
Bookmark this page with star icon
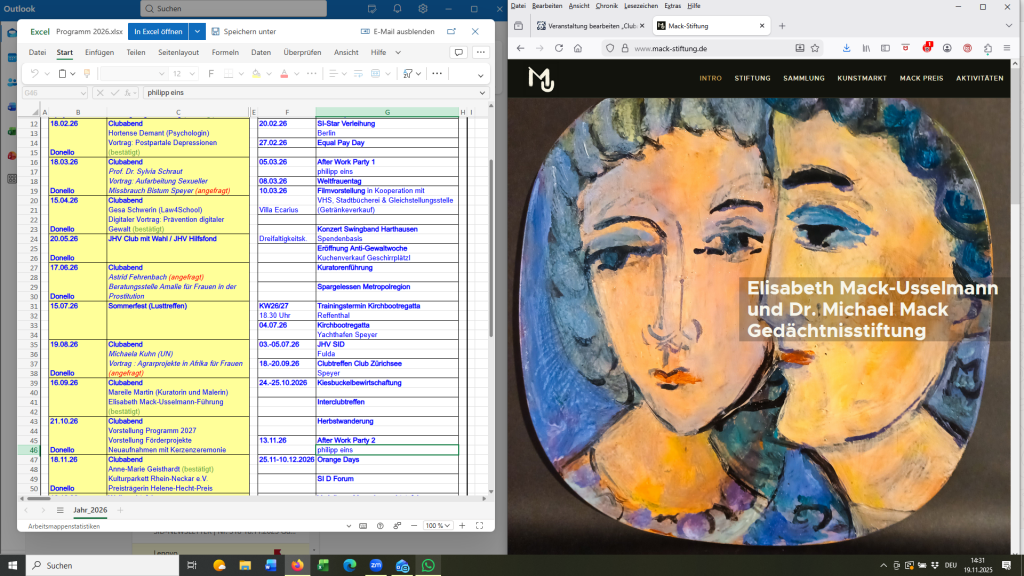tap(815, 48)
